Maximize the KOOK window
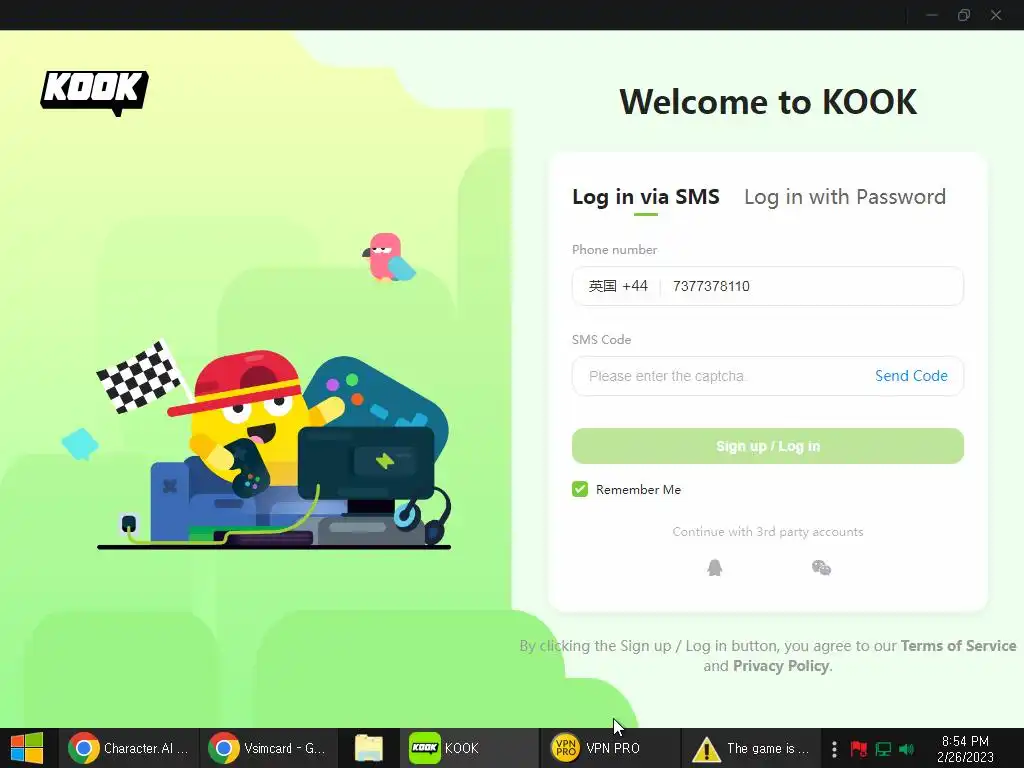Viewport: 1024px width, 768px height. point(964,15)
